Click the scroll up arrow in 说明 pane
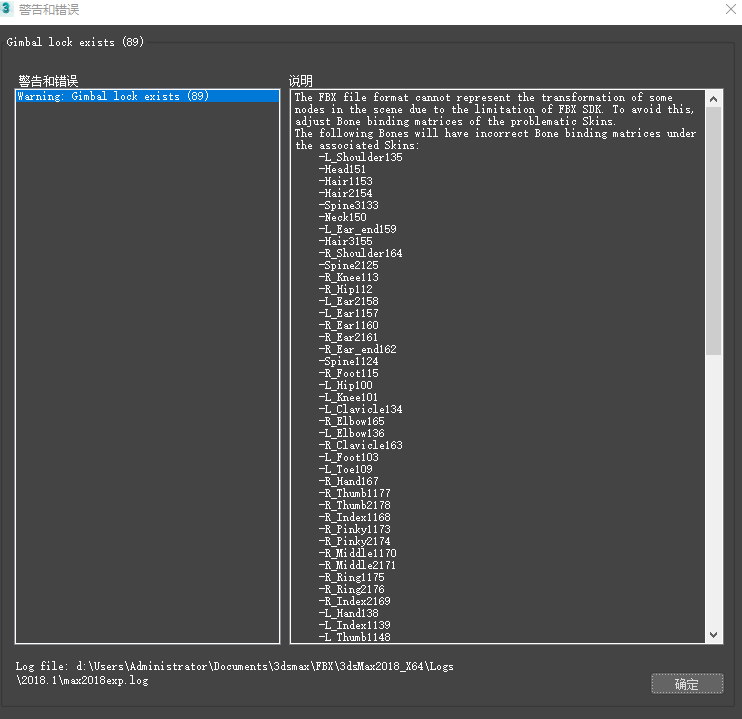This screenshot has height=719, width=742. click(714, 99)
